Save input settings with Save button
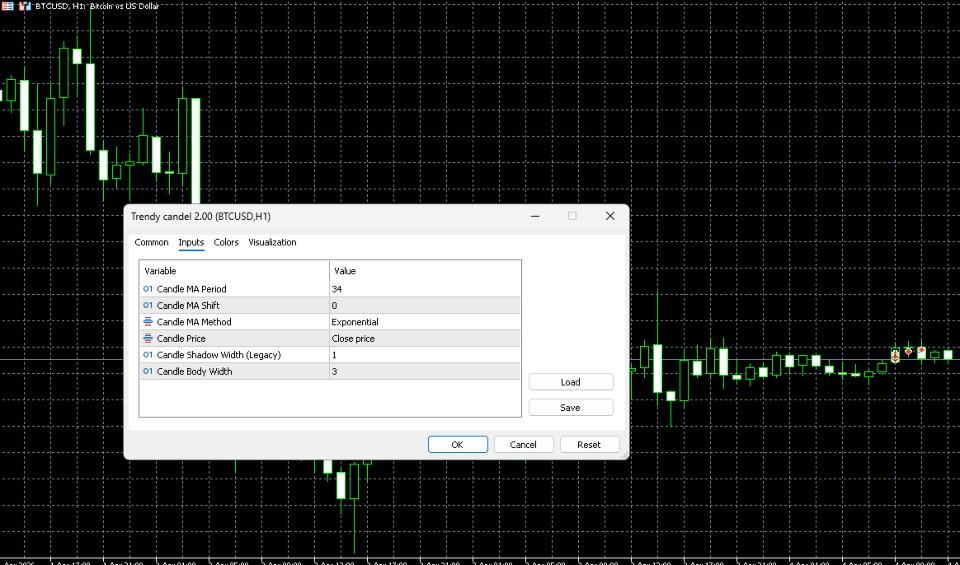This screenshot has height=565, width=960. point(571,407)
